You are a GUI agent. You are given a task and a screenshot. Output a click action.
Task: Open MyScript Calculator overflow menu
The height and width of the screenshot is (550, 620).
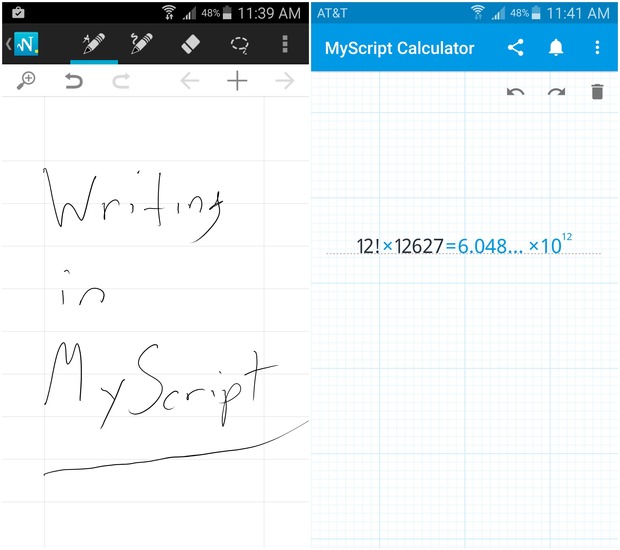(597, 47)
